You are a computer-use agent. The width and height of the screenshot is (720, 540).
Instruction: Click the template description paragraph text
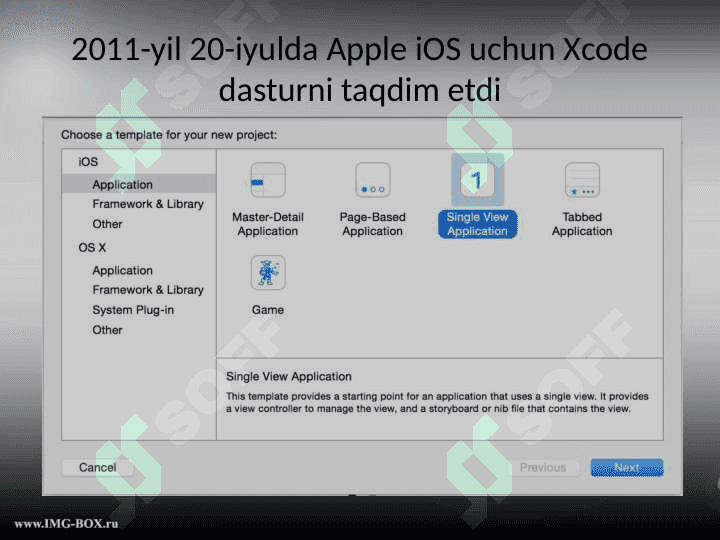[x=437, y=402]
